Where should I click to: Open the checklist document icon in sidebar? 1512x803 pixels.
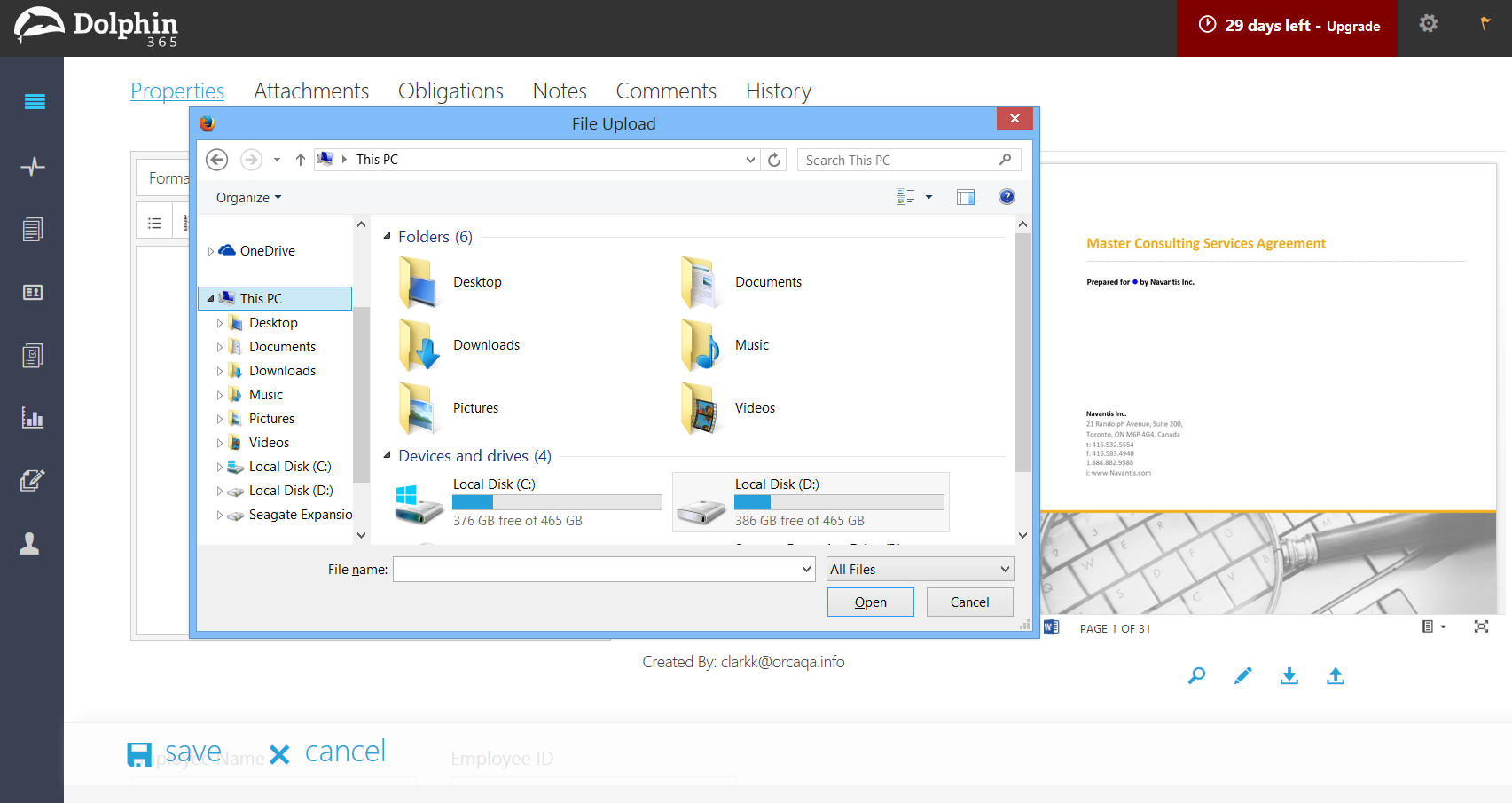click(33, 356)
